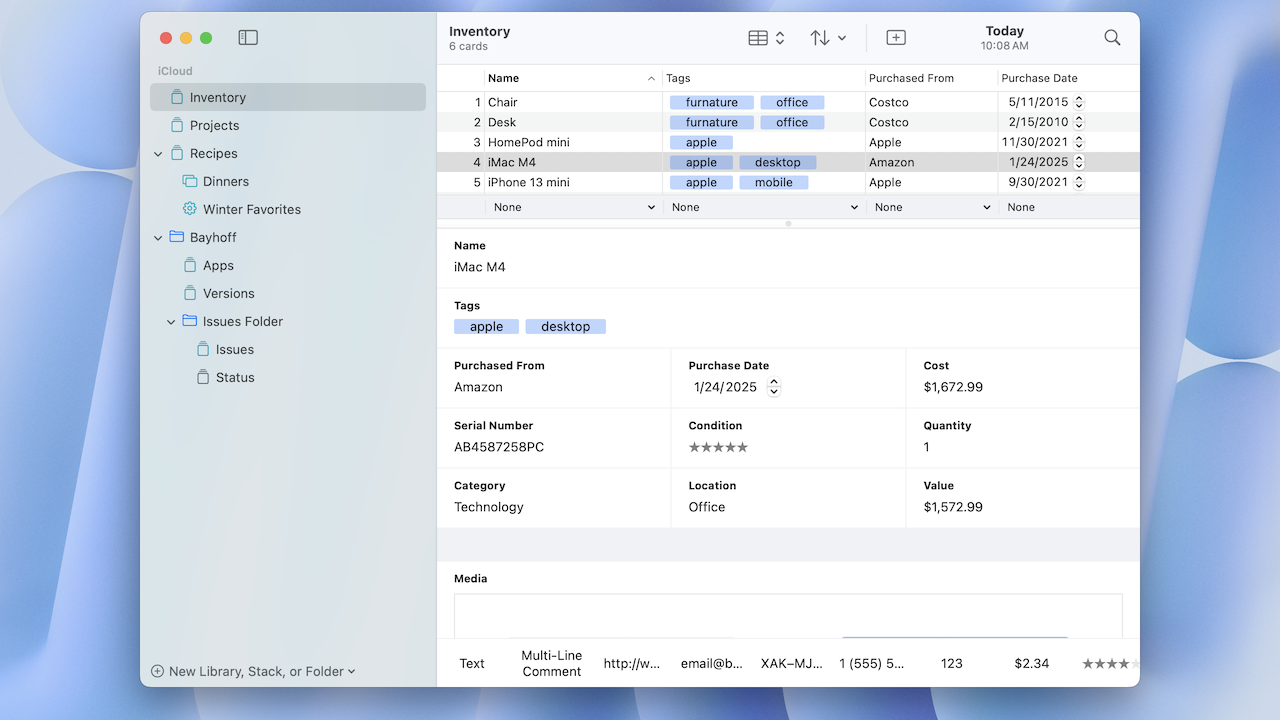
Task: Open the table view mode selector
Action: tap(766, 38)
